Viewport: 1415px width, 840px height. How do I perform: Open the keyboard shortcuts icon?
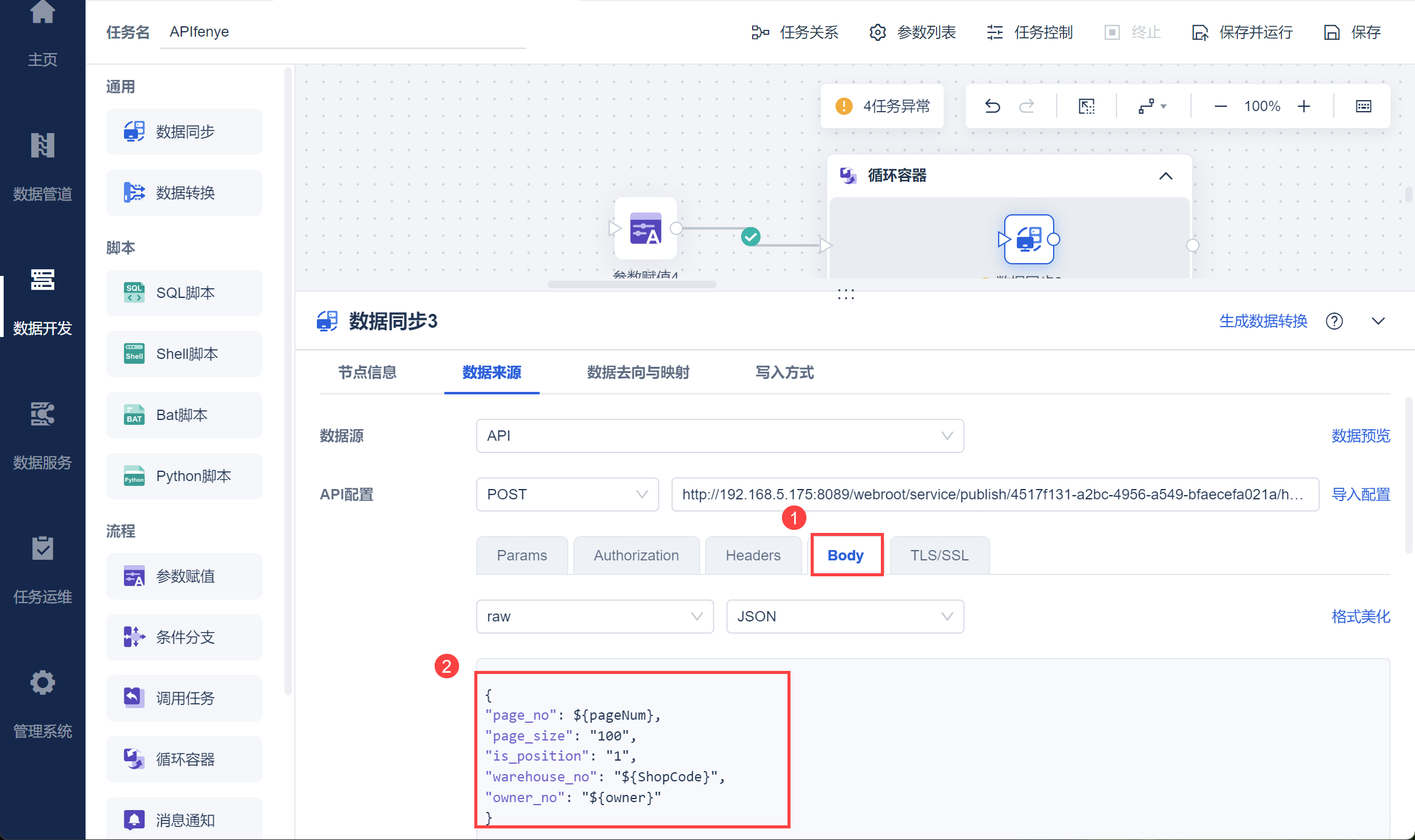click(x=1363, y=106)
